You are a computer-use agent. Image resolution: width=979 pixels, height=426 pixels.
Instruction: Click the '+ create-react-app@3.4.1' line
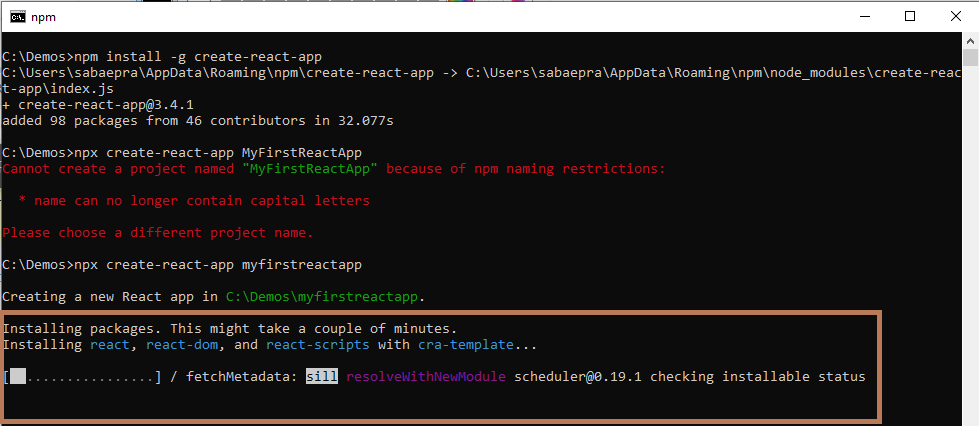[x=98, y=104]
